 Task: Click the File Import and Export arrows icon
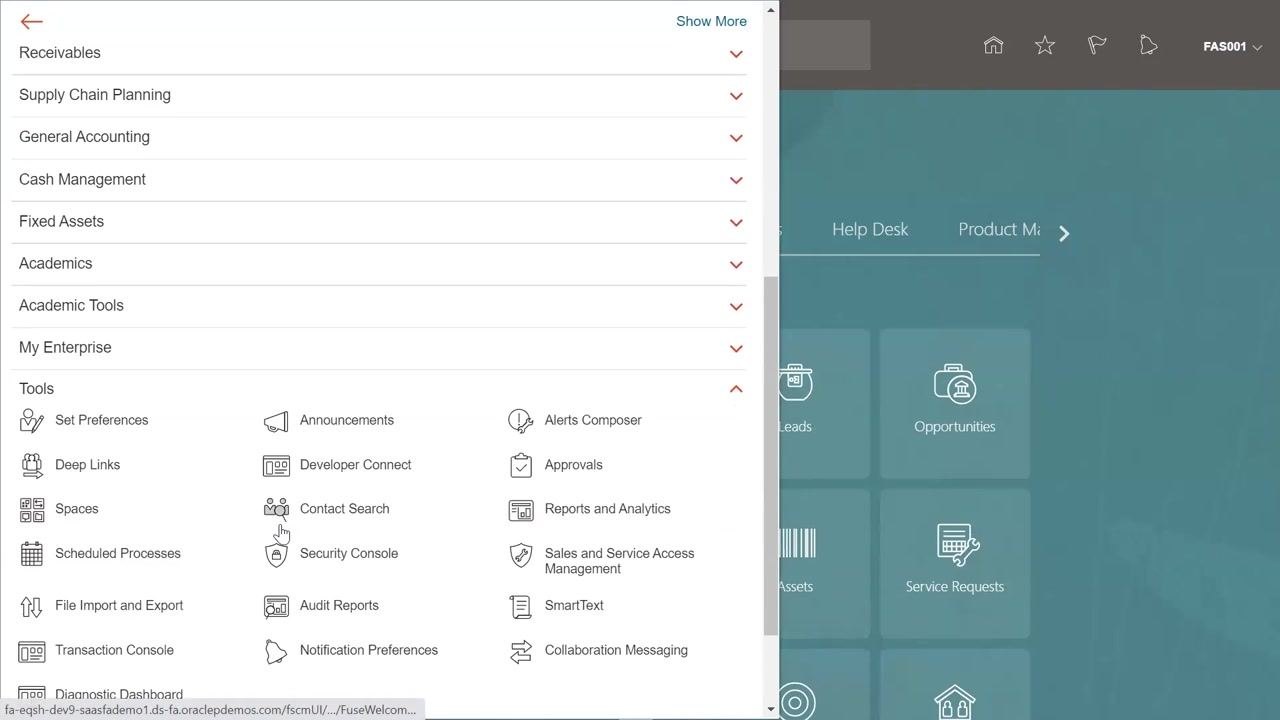(x=32, y=606)
